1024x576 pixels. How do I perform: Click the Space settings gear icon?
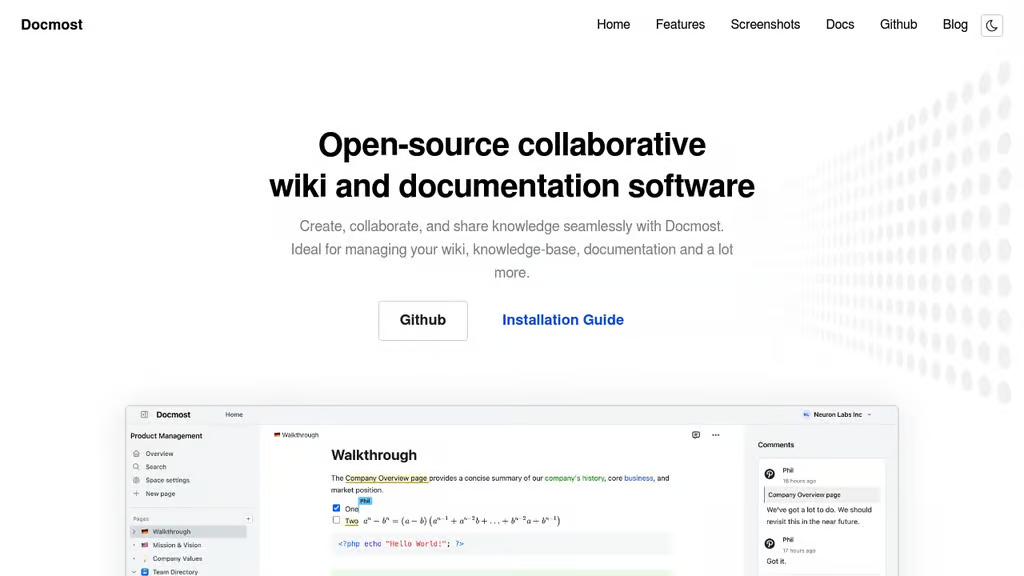point(136,480)
